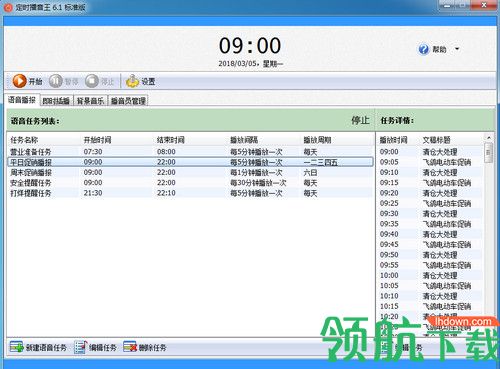Click the date 2018/03/05 星期一 text
500x369 pixels.
click(251, 64)
